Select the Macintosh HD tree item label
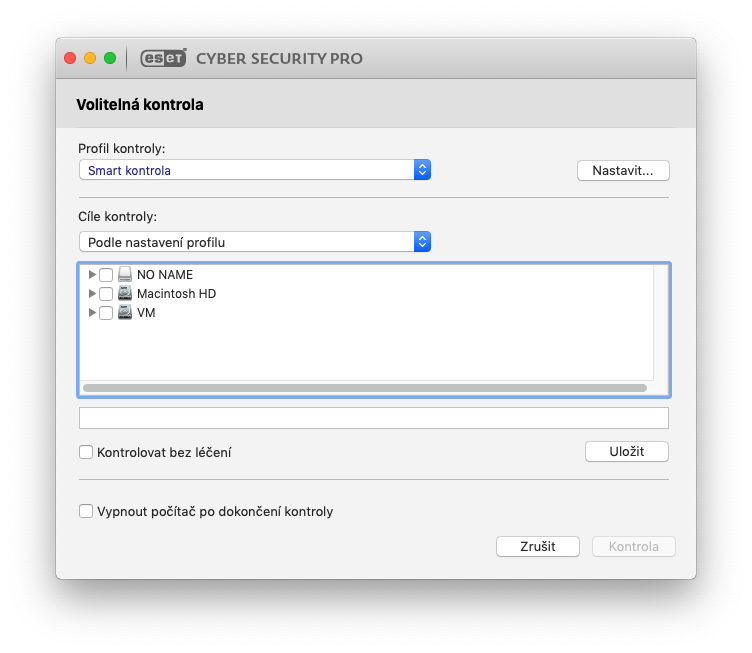 176,294
